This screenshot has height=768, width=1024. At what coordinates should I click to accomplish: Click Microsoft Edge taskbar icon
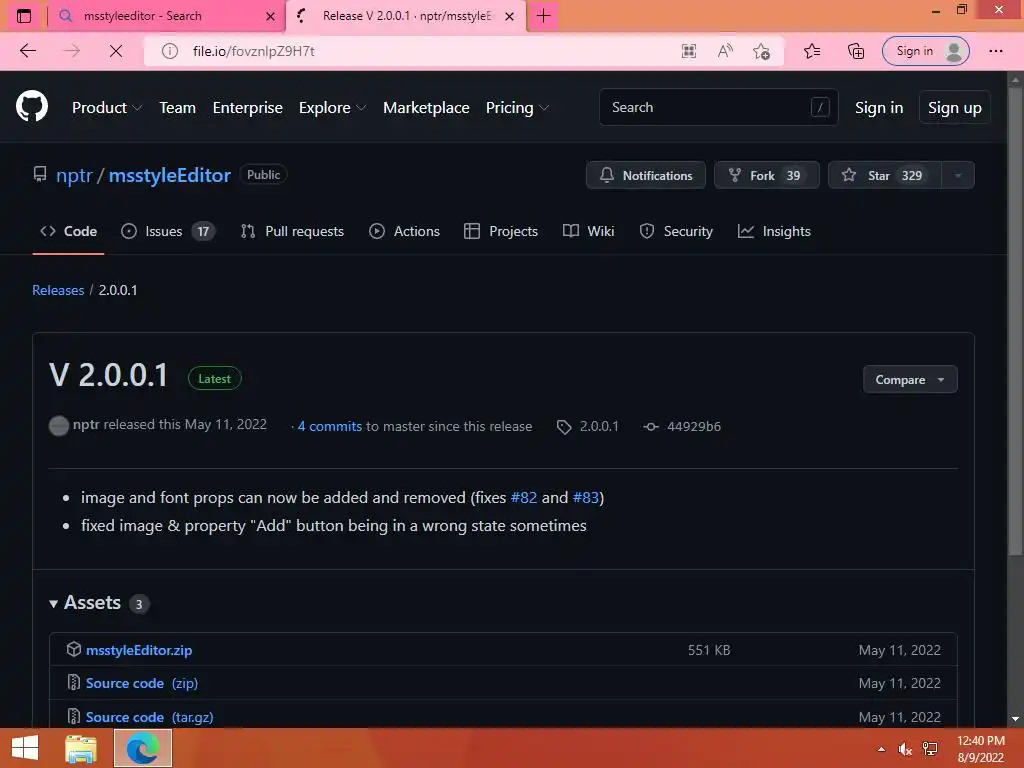coord(142,748)
